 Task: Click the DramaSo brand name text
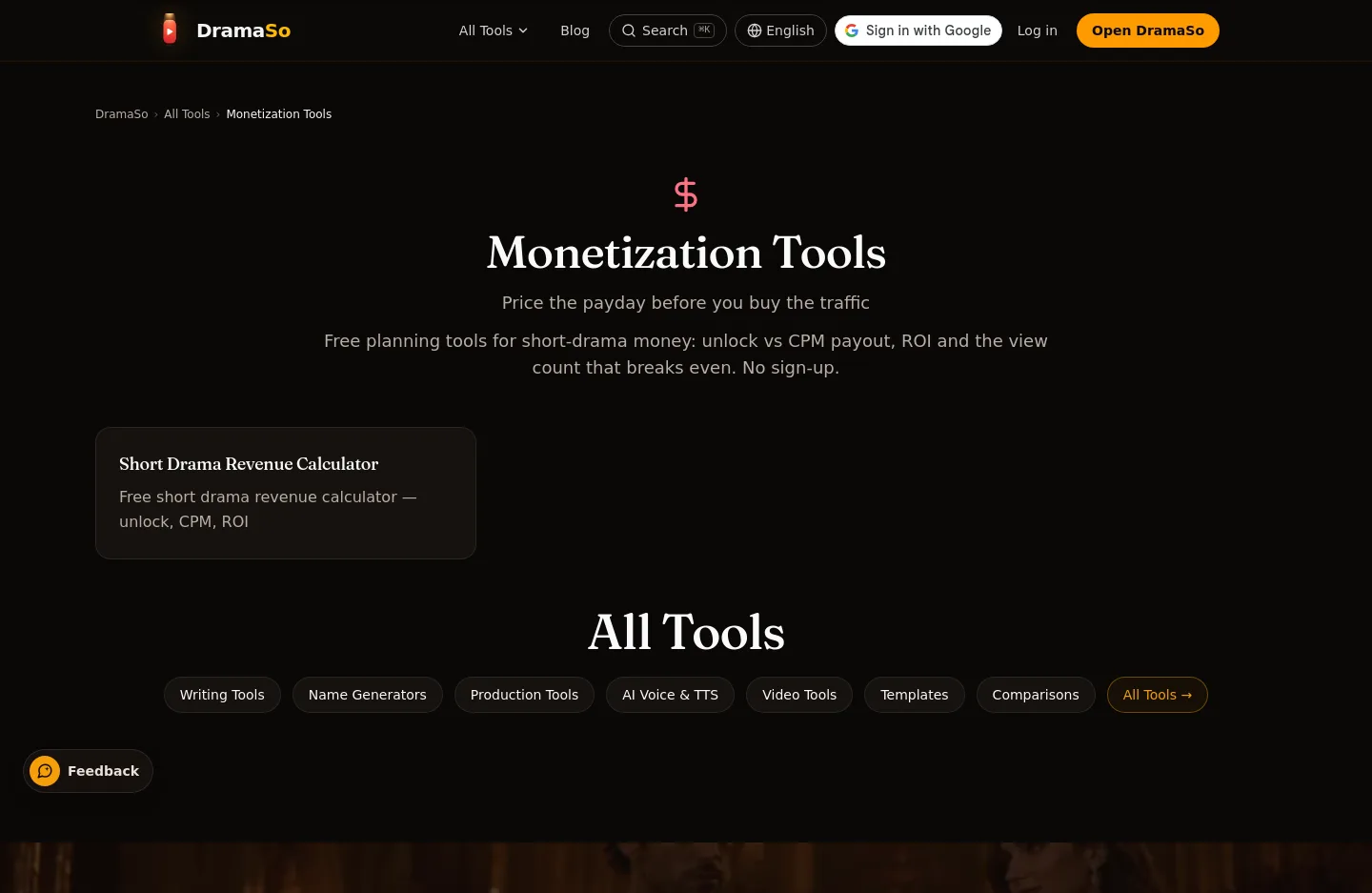tap(243, 30)
